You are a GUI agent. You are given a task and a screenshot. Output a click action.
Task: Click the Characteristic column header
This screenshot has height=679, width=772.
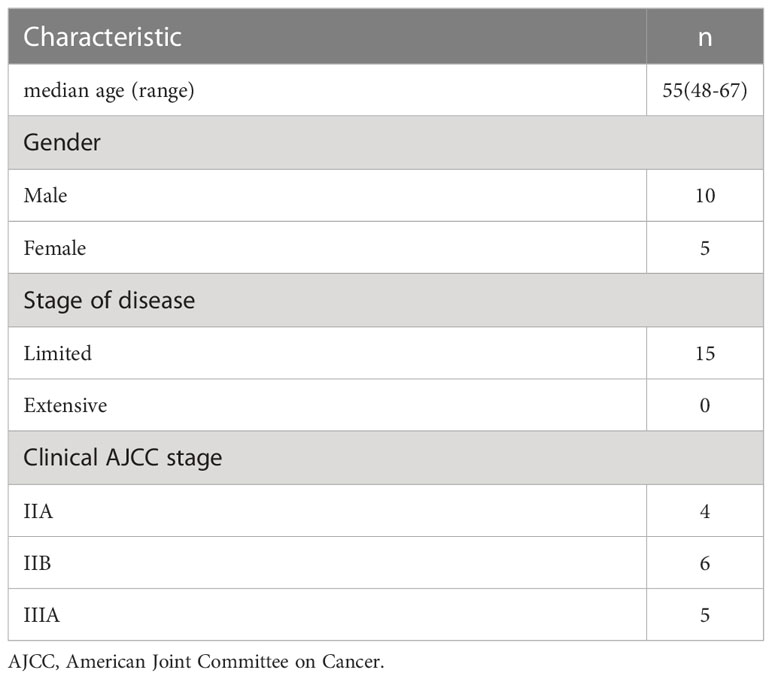click(x=102, y=37)
